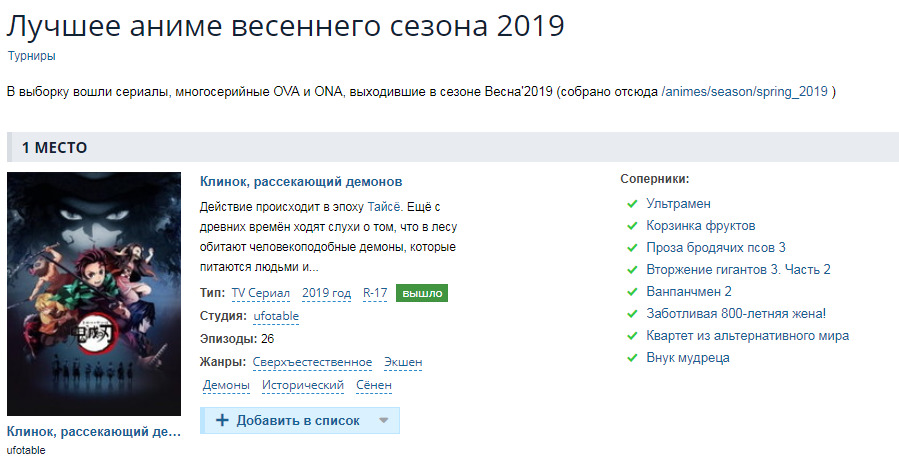The width and height of the screenshot is (899, 475).
Task: Click the checkmark next to Внук мудреца
Action: 632,358
